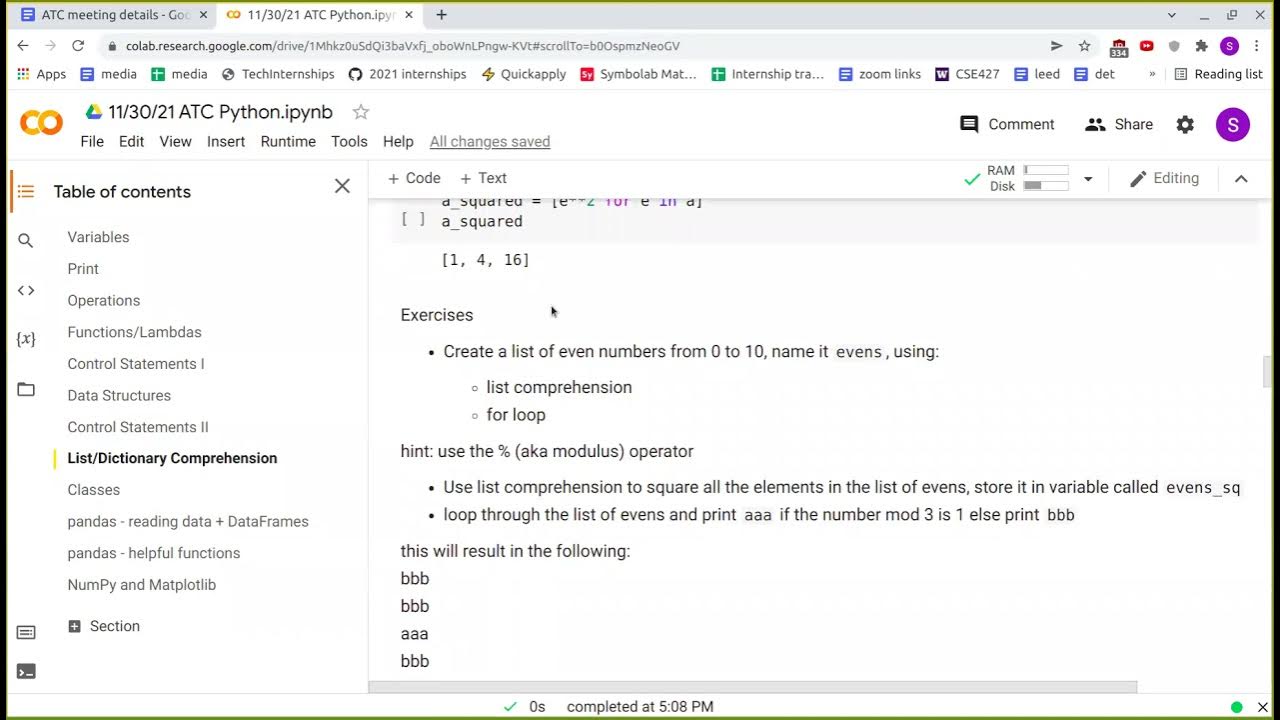The height and width of the screenshot is (720, 1280).
Task: Open the Apps bookmarks shortcut
Action: click(x=41, y=74)
